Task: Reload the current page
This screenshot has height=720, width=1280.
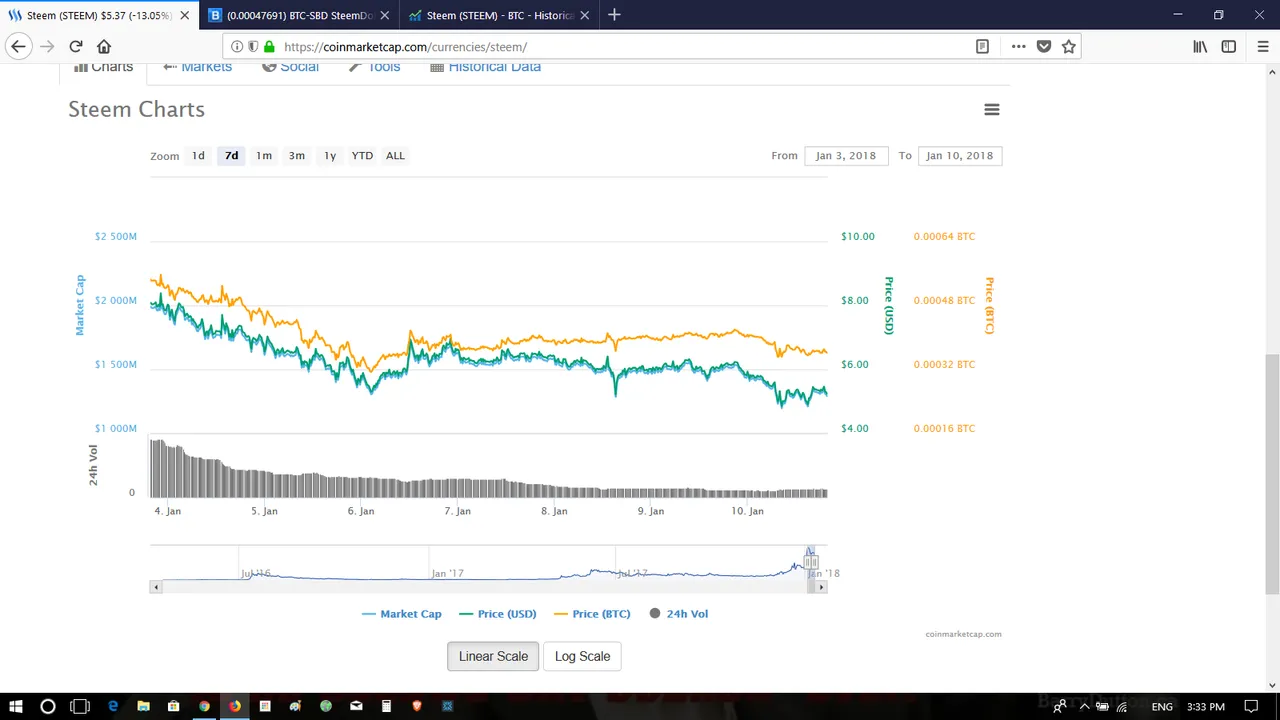Action: click(x=76, y=46)
